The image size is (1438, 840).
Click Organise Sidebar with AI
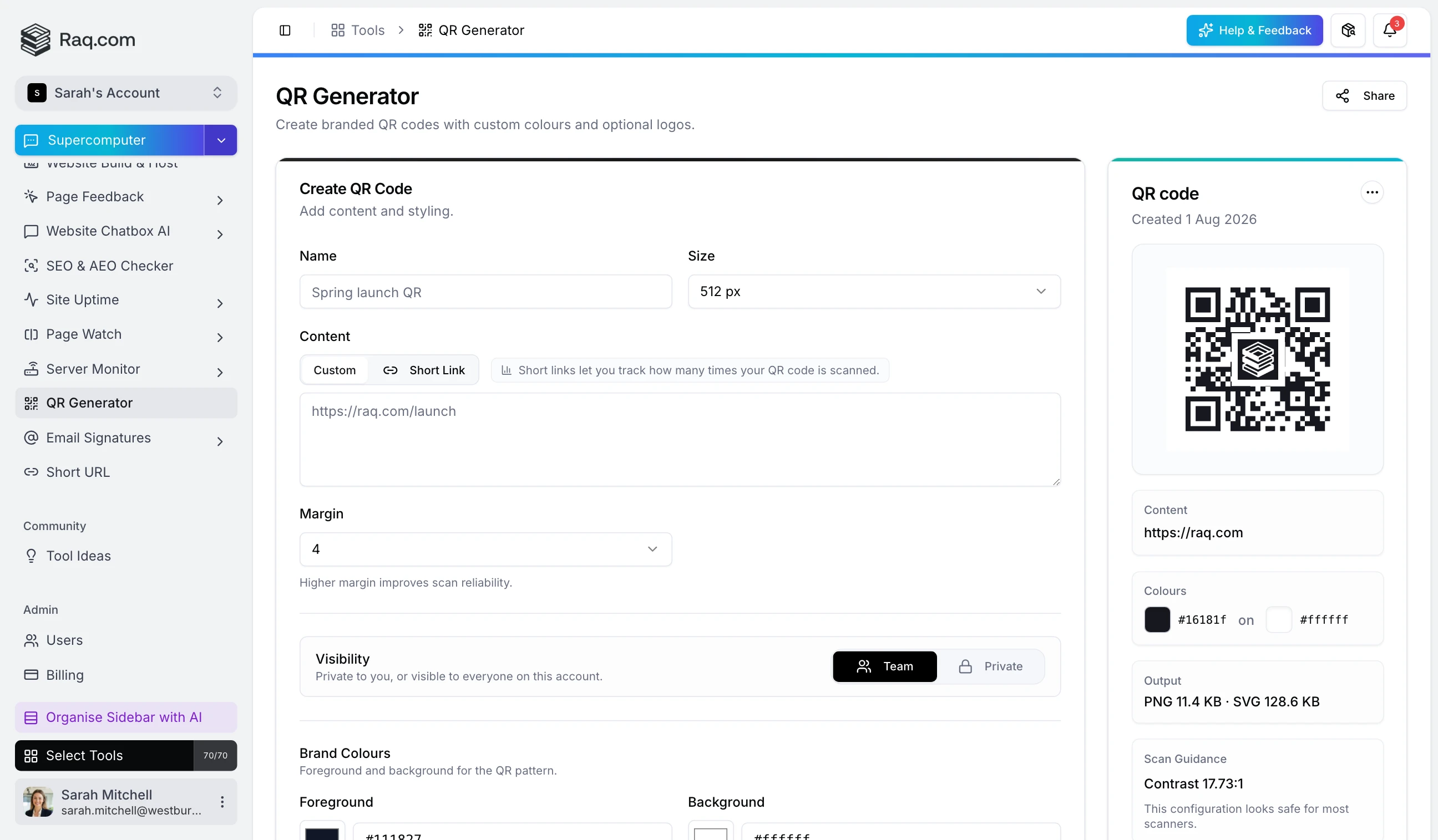pos(125,717)
